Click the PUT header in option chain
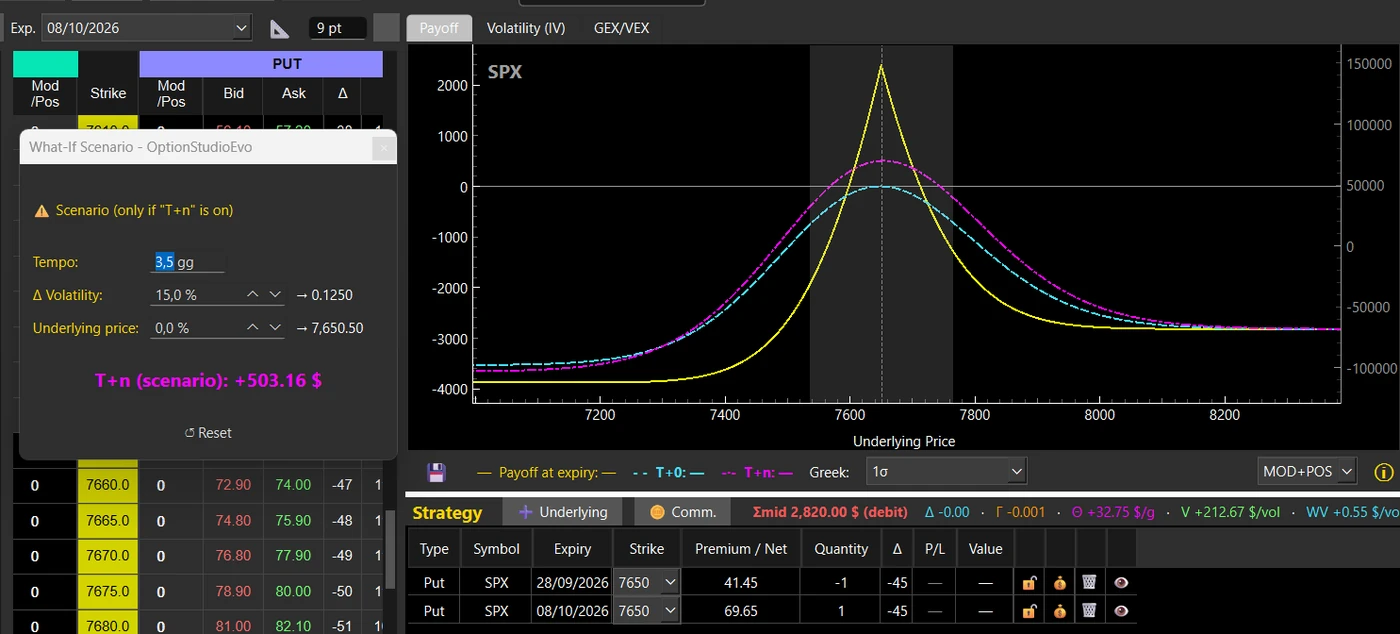The width and height of the screenshot is (1400, 634). [x=261, y=64]
